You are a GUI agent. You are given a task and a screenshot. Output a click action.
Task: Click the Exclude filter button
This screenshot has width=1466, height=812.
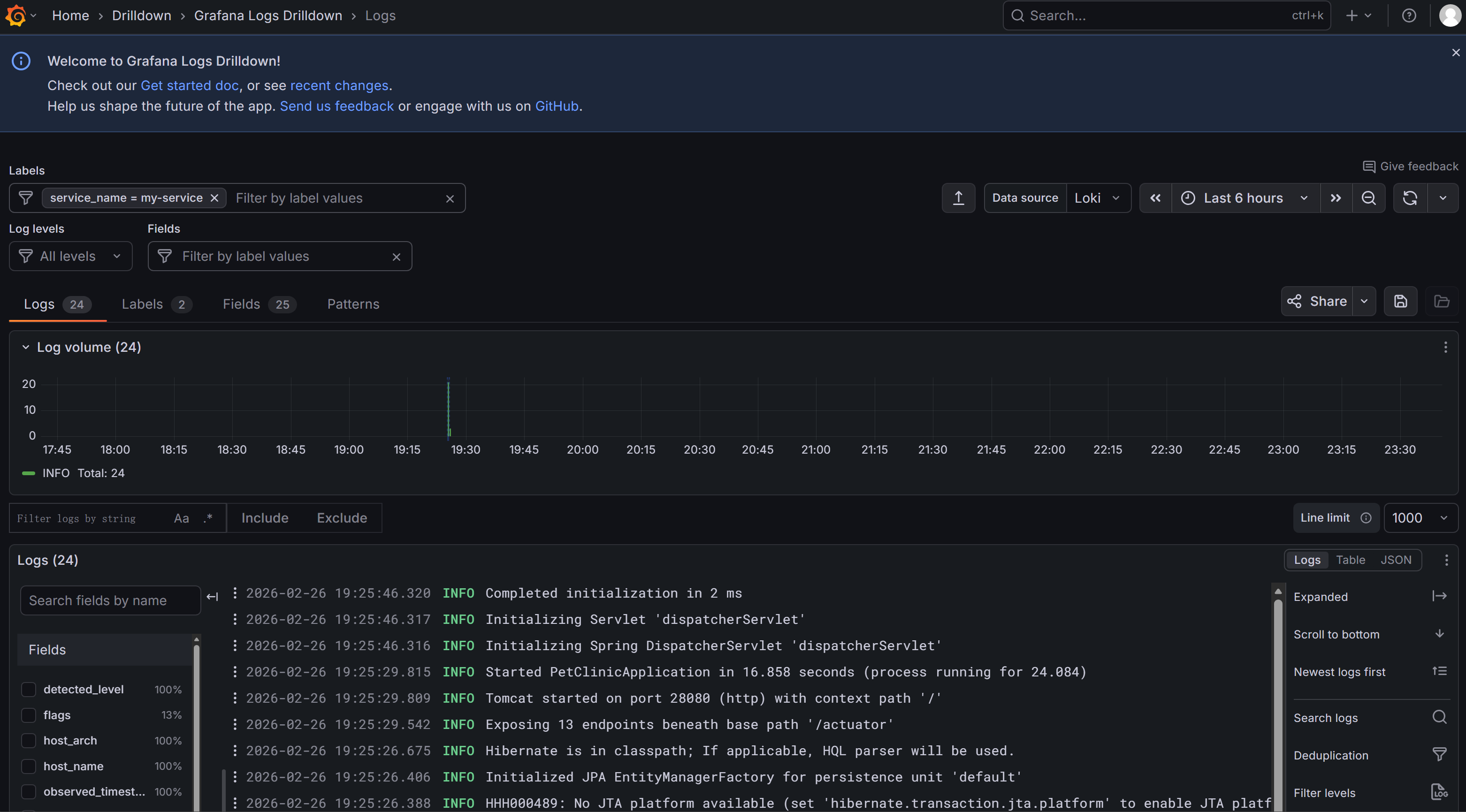342,518
